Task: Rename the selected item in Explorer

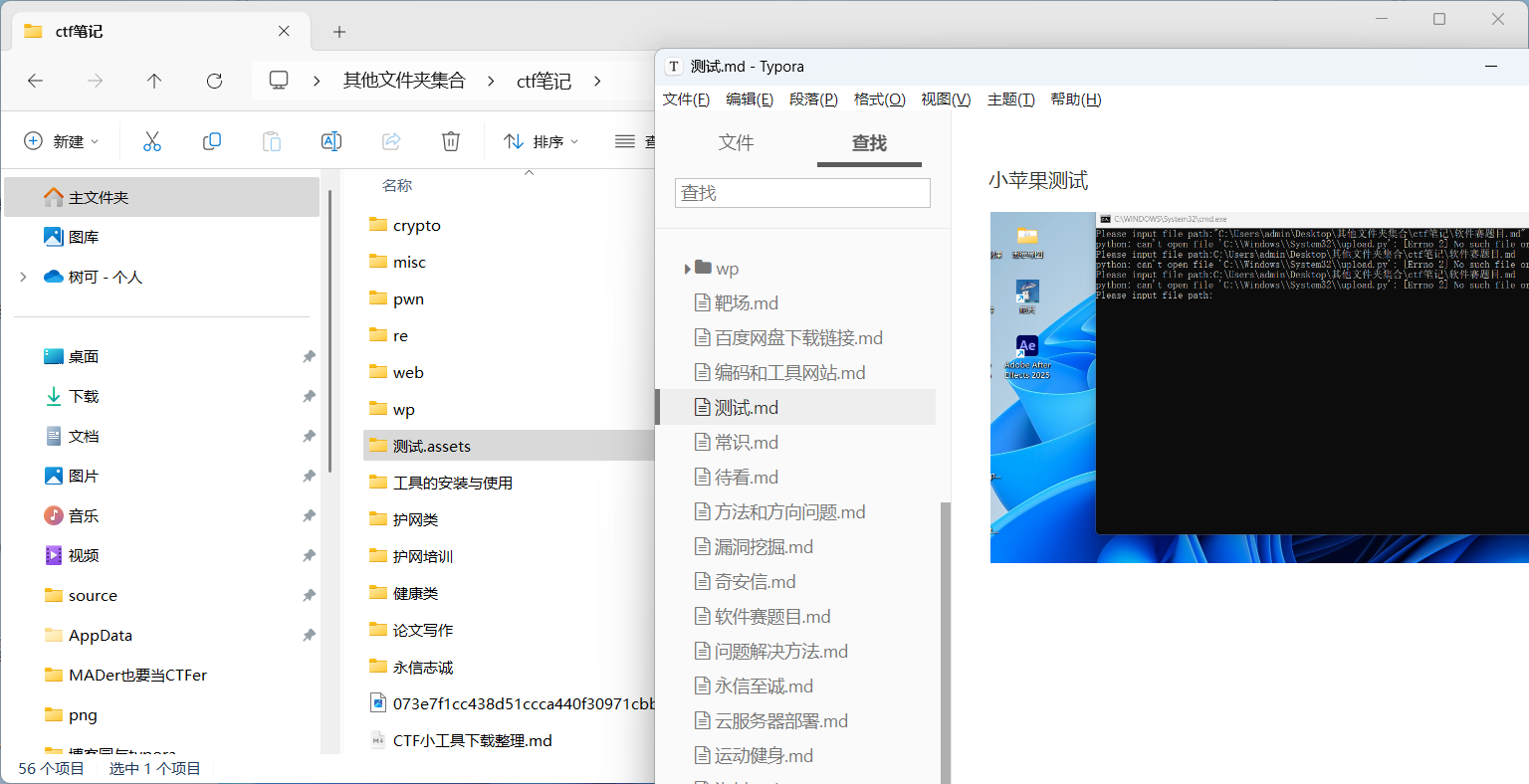Action: tap(331, 141)
